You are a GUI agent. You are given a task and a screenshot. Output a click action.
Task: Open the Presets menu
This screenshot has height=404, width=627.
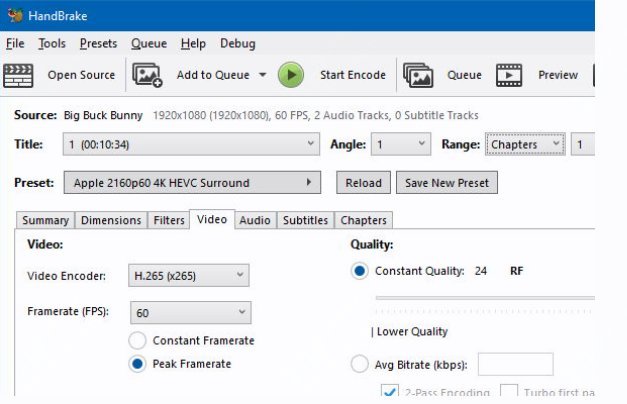98,44
